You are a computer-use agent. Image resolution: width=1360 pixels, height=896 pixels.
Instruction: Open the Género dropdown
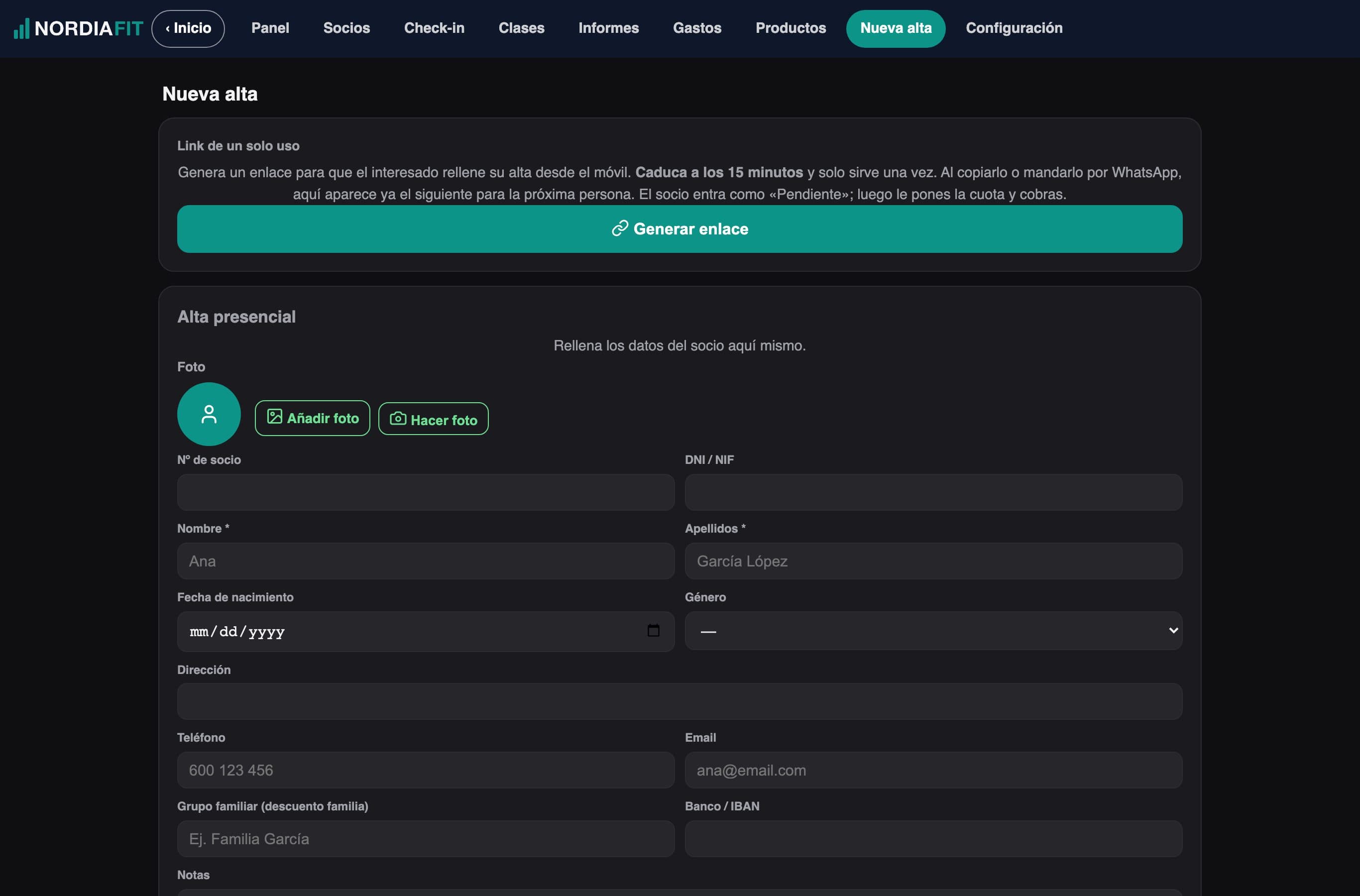point(933,631)
